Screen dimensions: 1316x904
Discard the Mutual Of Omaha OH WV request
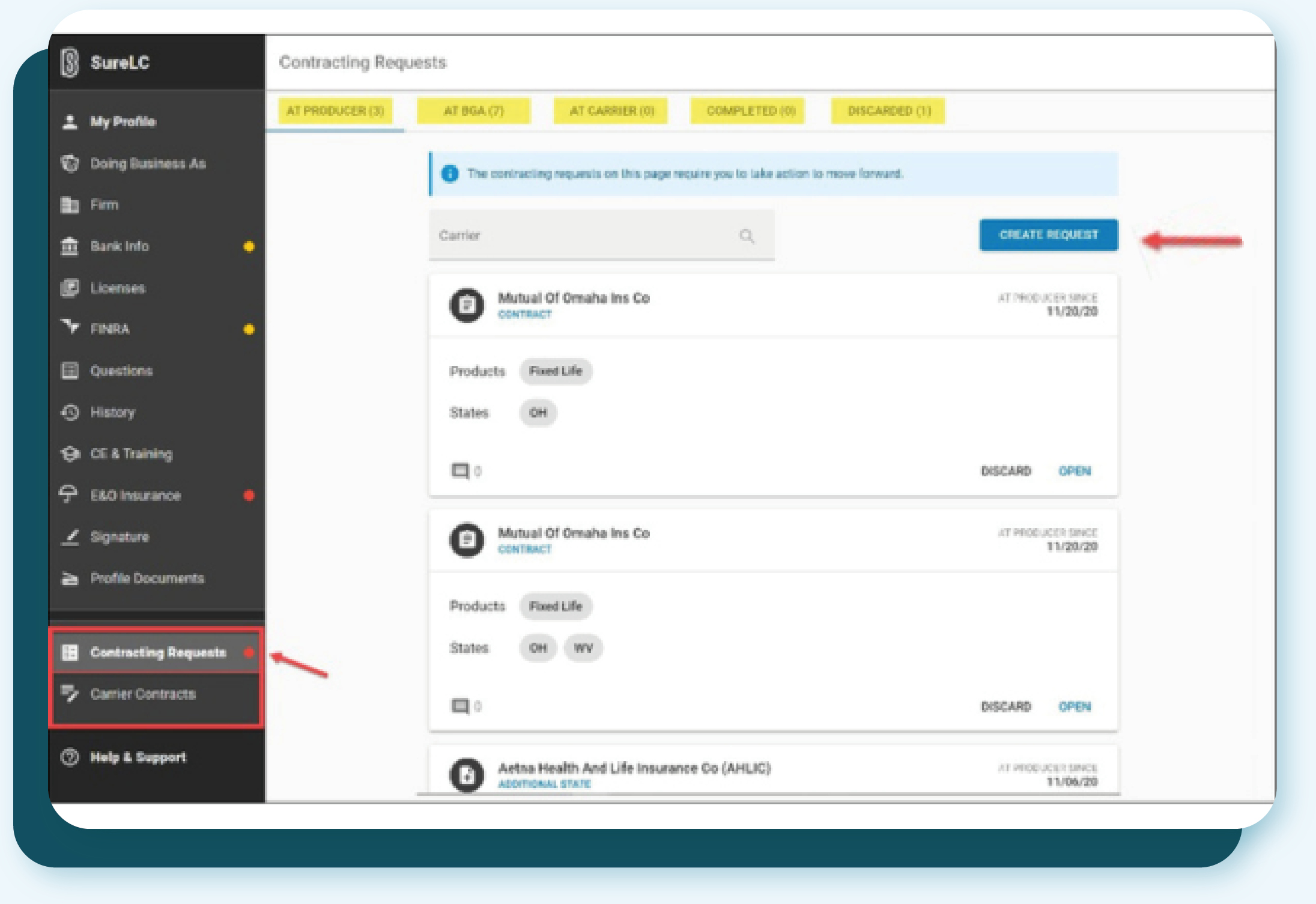(x=1006, y=706)
